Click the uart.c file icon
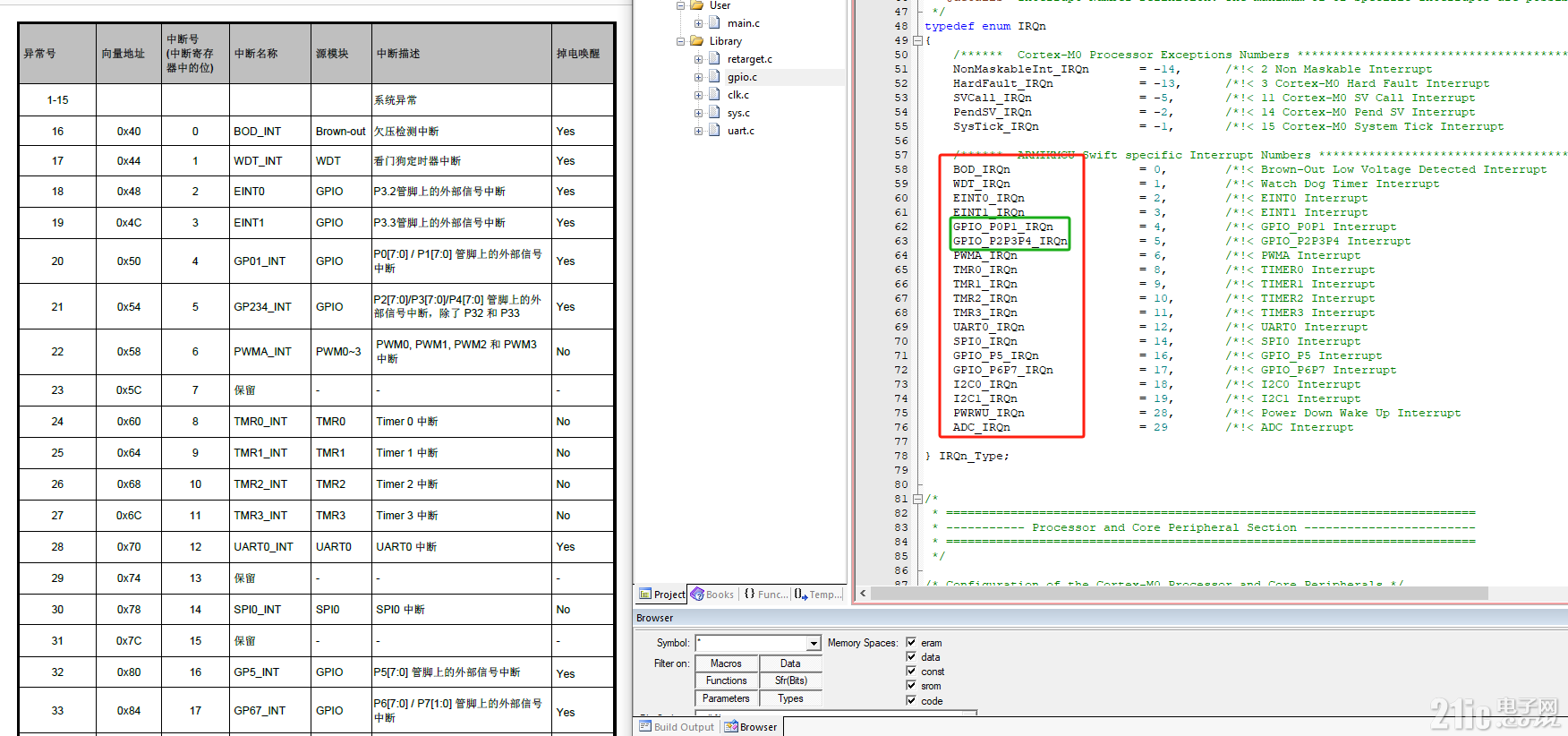Viewport: 1568px width, 736px height. click(715, 131)
